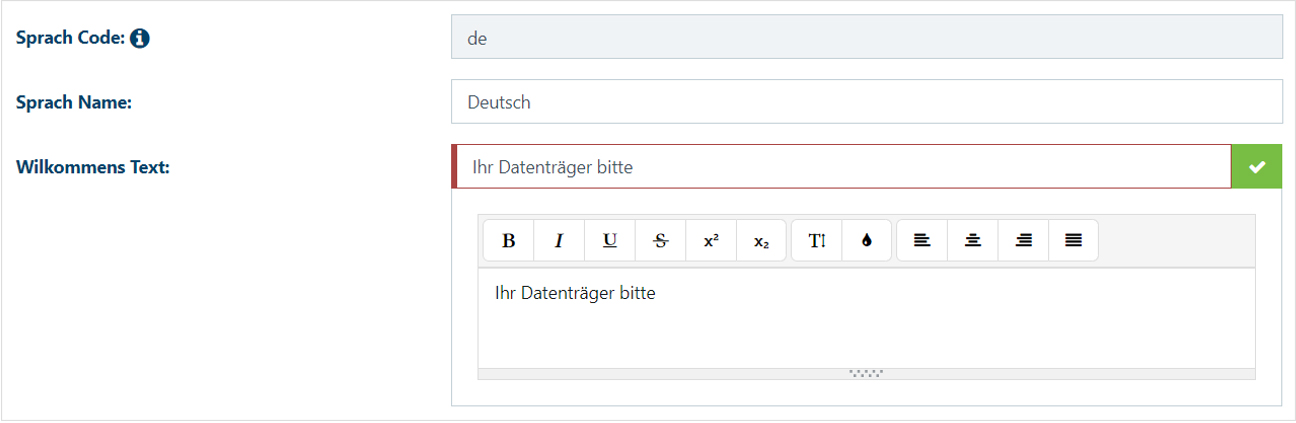Apply italic formatting to the text
The width and height of the screenshot is (1296, 423).
click(559, 241)
